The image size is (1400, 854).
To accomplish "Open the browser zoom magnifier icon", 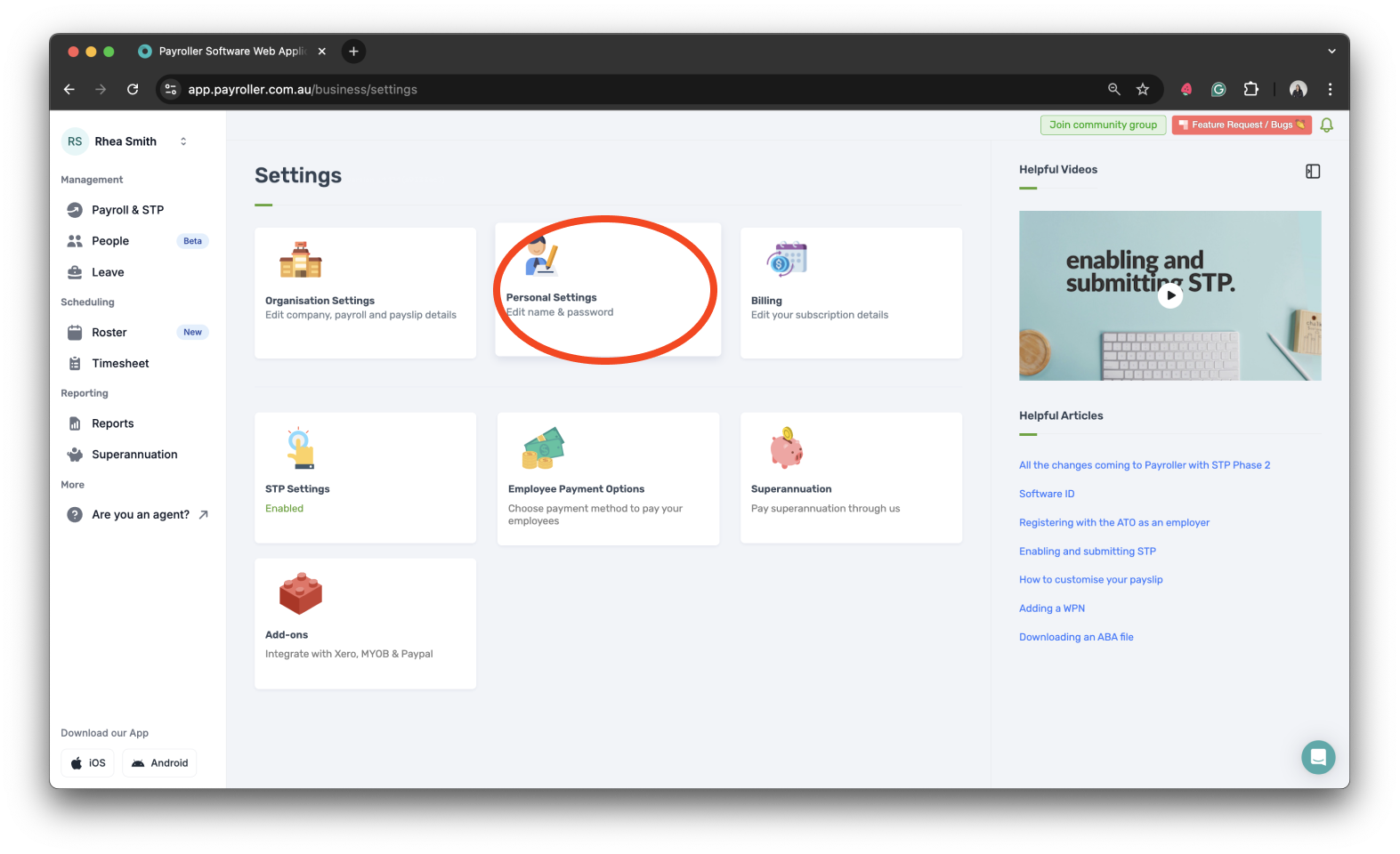I will click(1113, 89).
